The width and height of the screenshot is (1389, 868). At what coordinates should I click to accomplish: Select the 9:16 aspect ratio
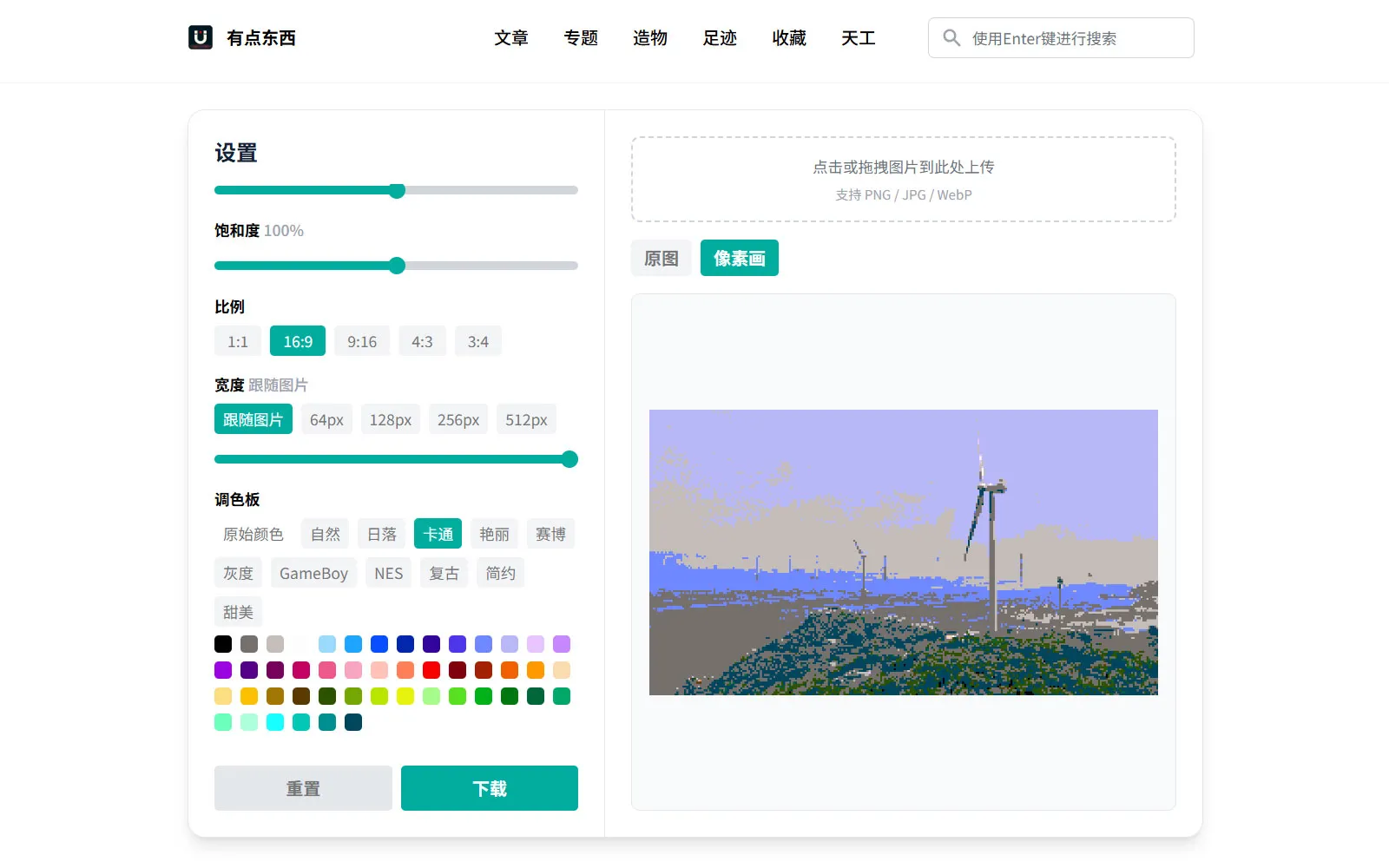pyautogui.click(x=362, y=340)
